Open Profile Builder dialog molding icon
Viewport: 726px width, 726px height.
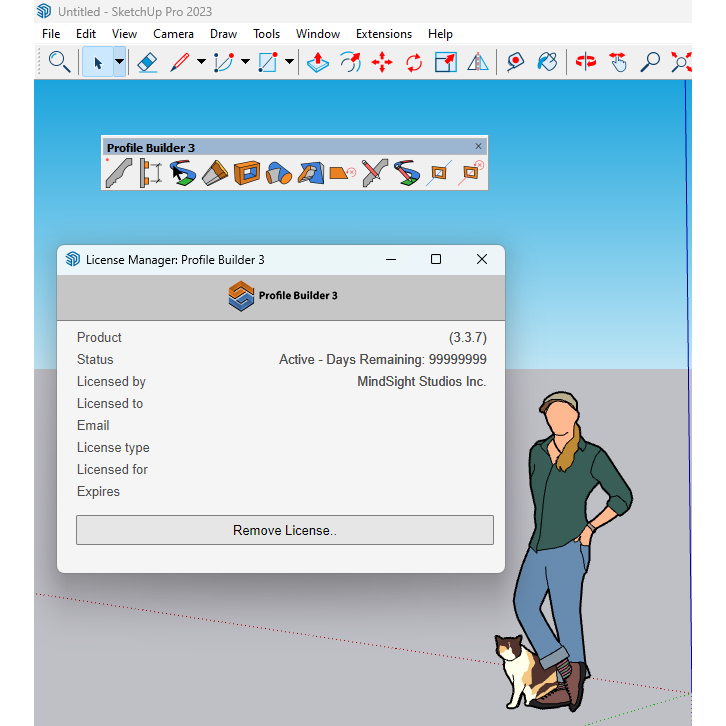pos(119,173)
